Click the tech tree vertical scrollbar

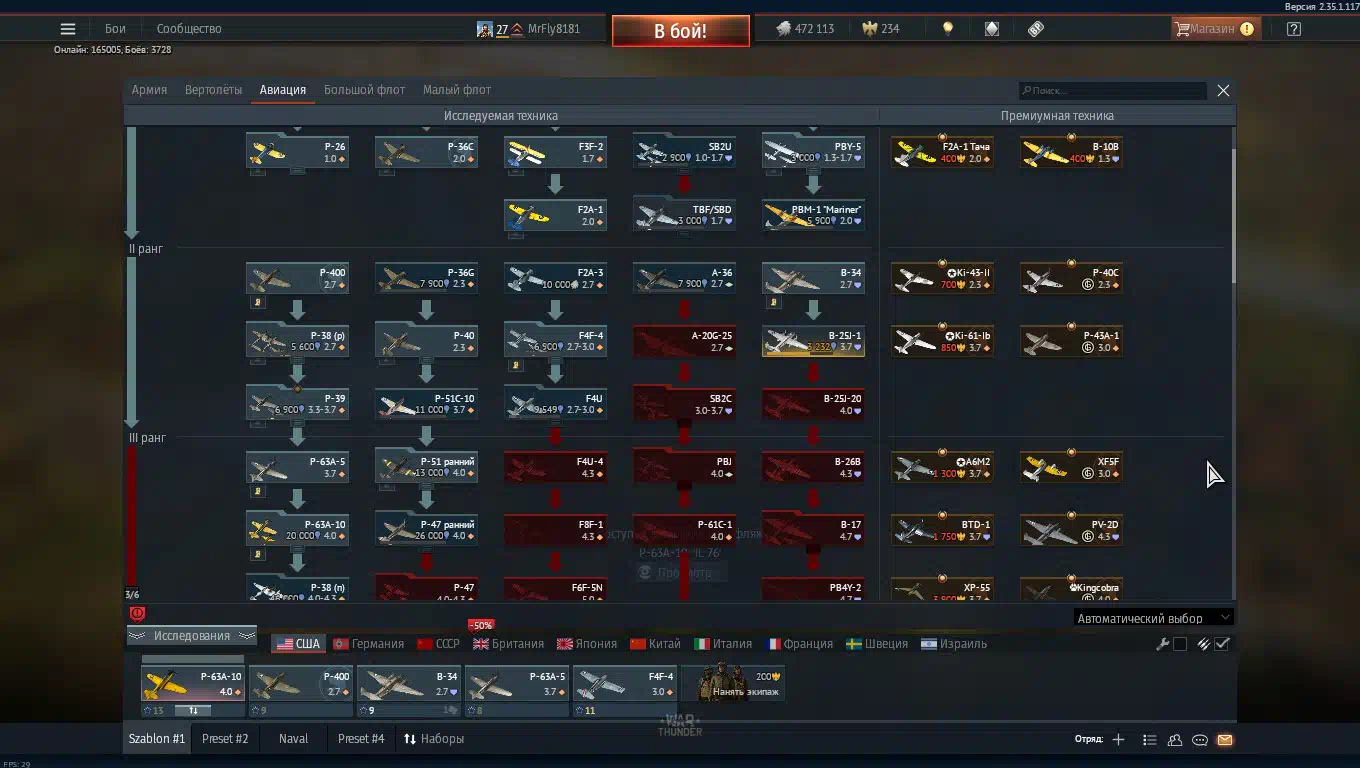1233,215
